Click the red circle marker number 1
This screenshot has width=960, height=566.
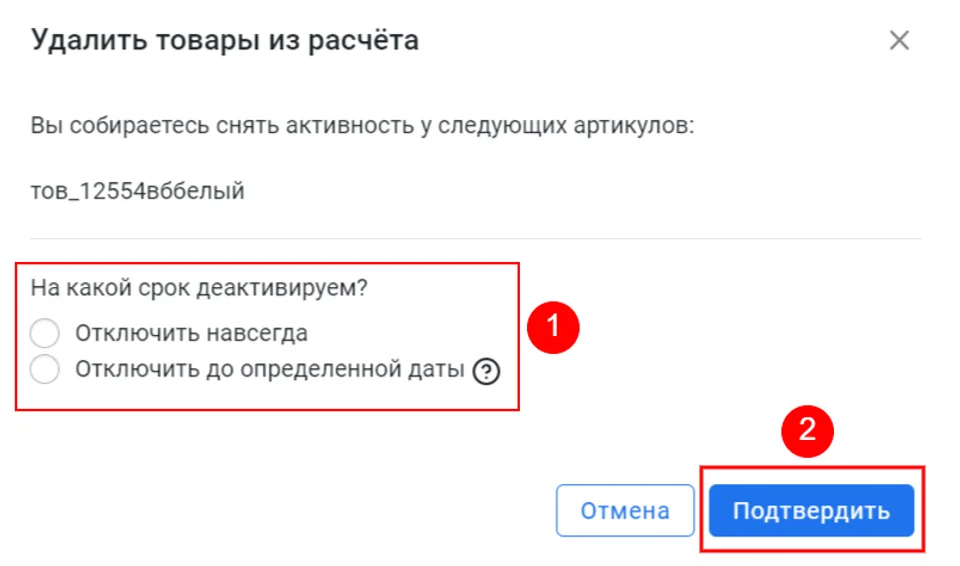click(x=553, y=327)
